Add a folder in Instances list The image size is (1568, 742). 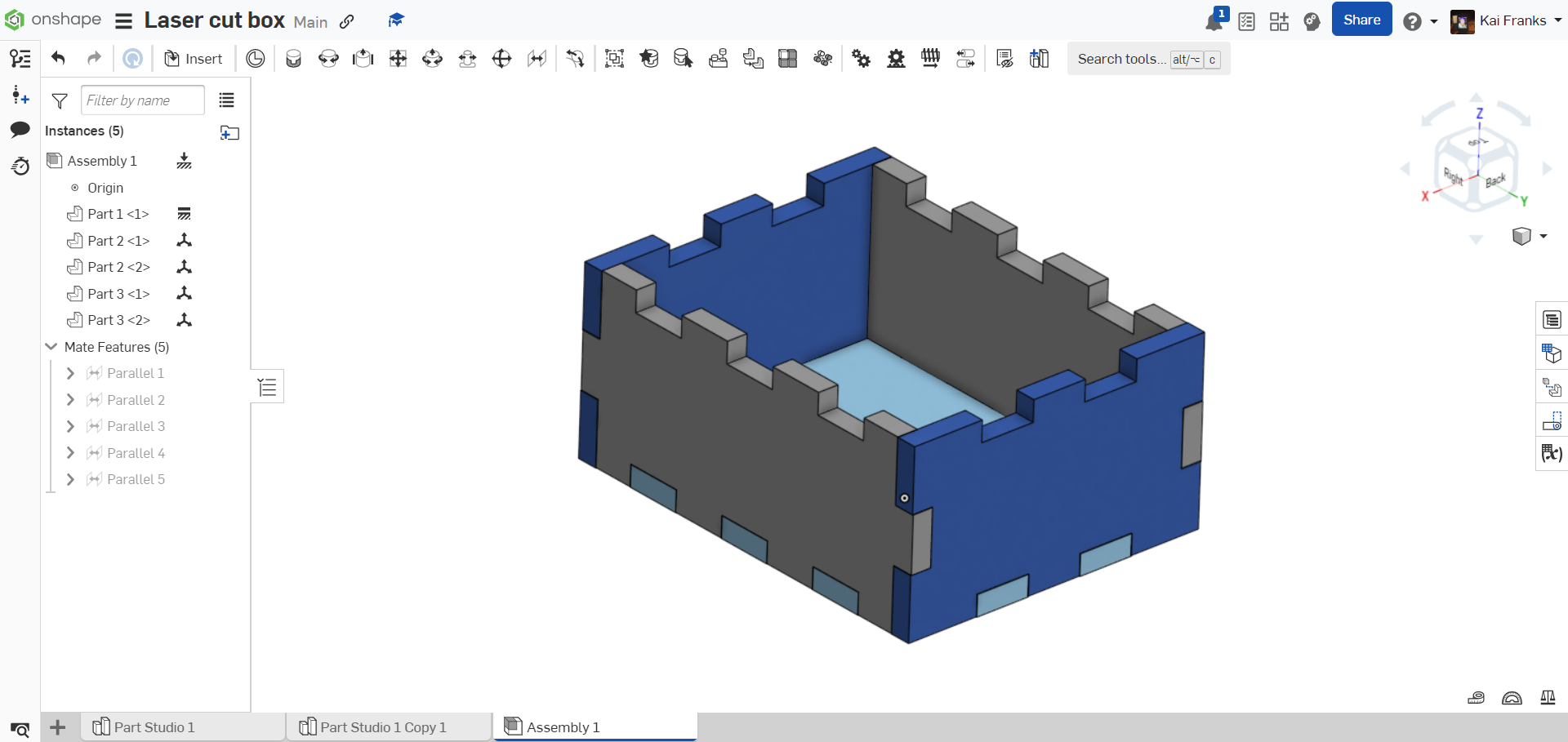pos(229,132)
